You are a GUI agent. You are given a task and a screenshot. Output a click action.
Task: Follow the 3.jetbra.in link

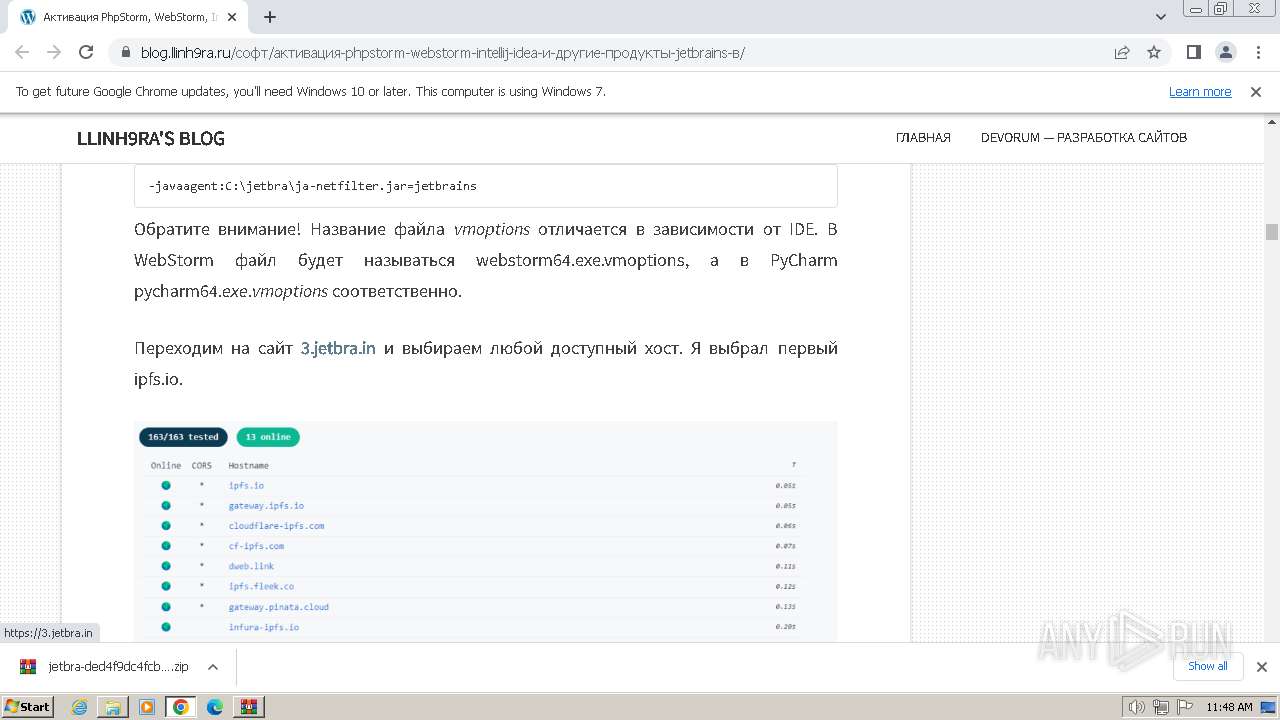click(338, 348)
